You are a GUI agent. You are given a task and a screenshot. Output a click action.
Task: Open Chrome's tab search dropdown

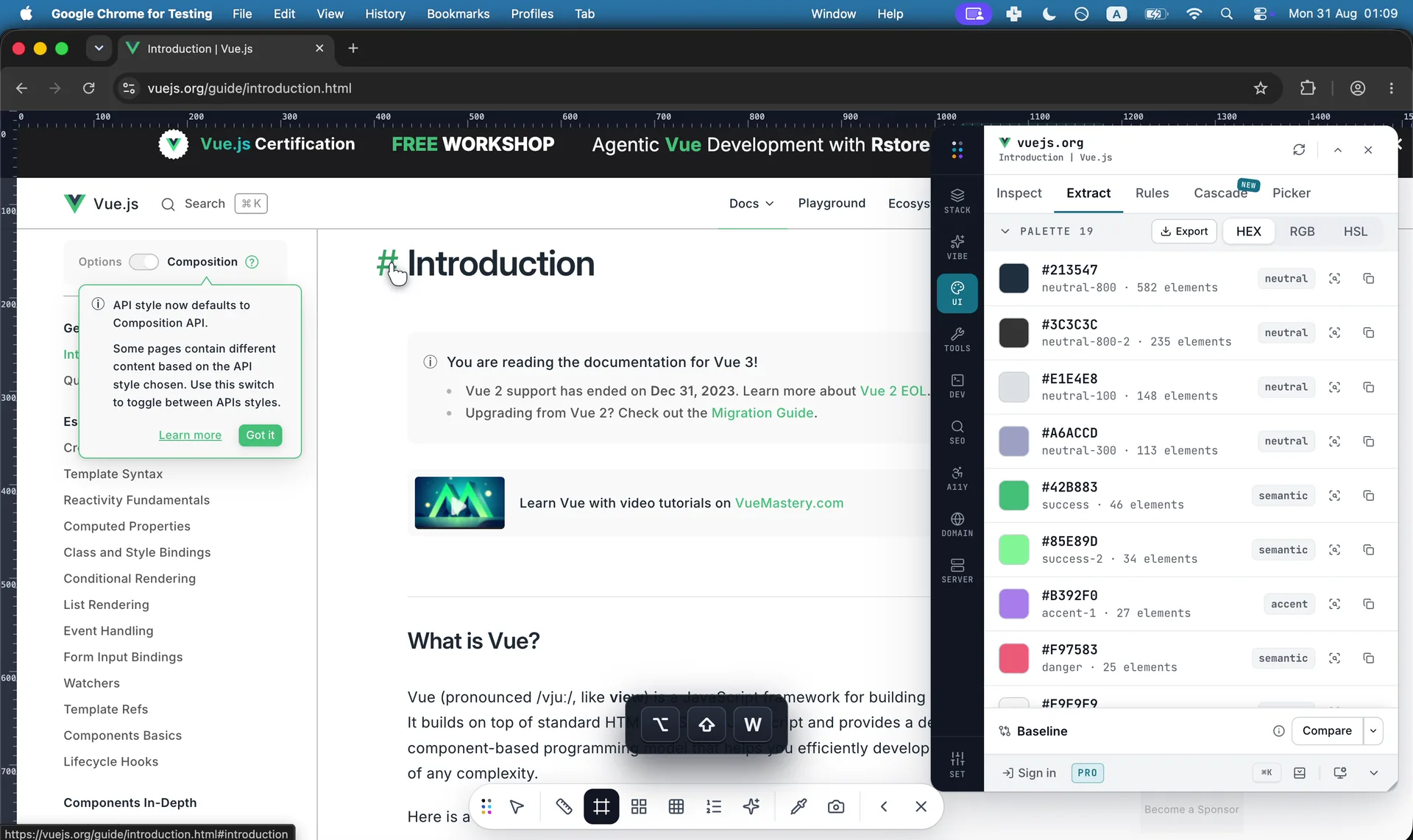click(99, 49)
